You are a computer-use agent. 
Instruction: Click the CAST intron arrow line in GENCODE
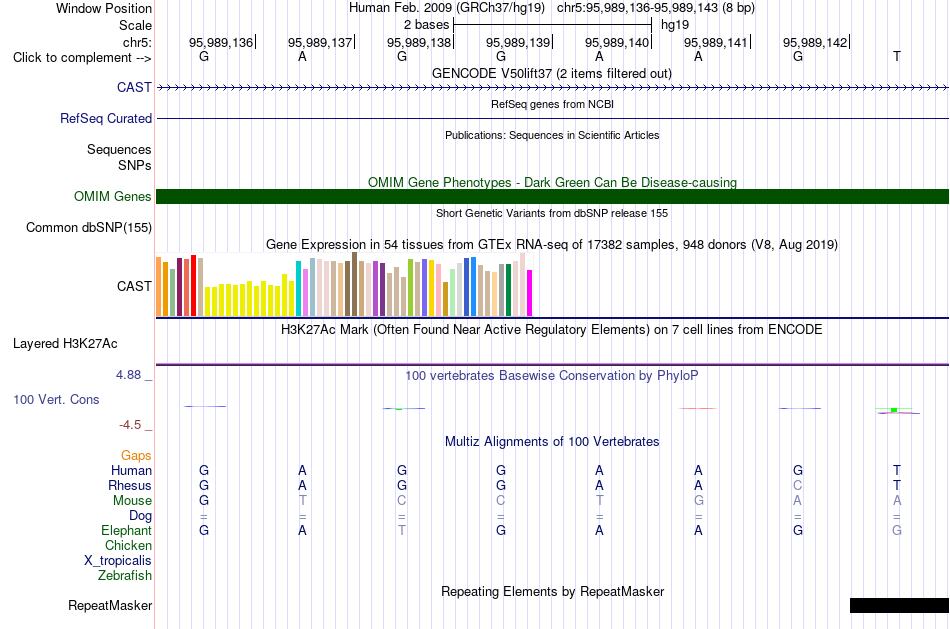click(x=553, y=88)
